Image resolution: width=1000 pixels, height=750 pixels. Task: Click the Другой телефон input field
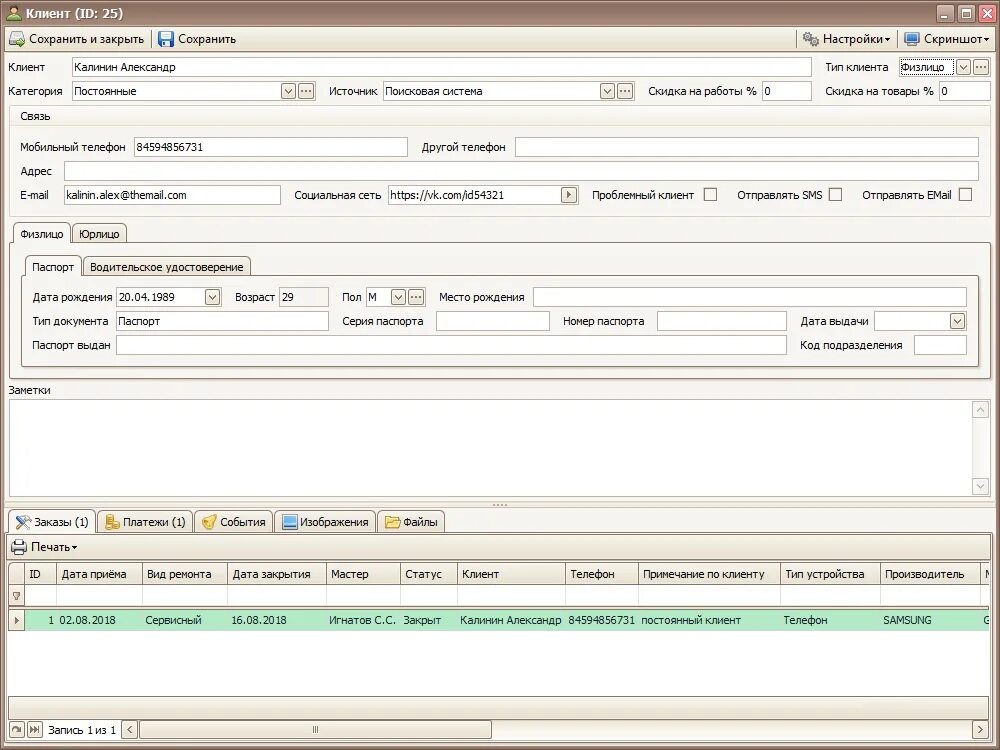click(x=746, y=147)
